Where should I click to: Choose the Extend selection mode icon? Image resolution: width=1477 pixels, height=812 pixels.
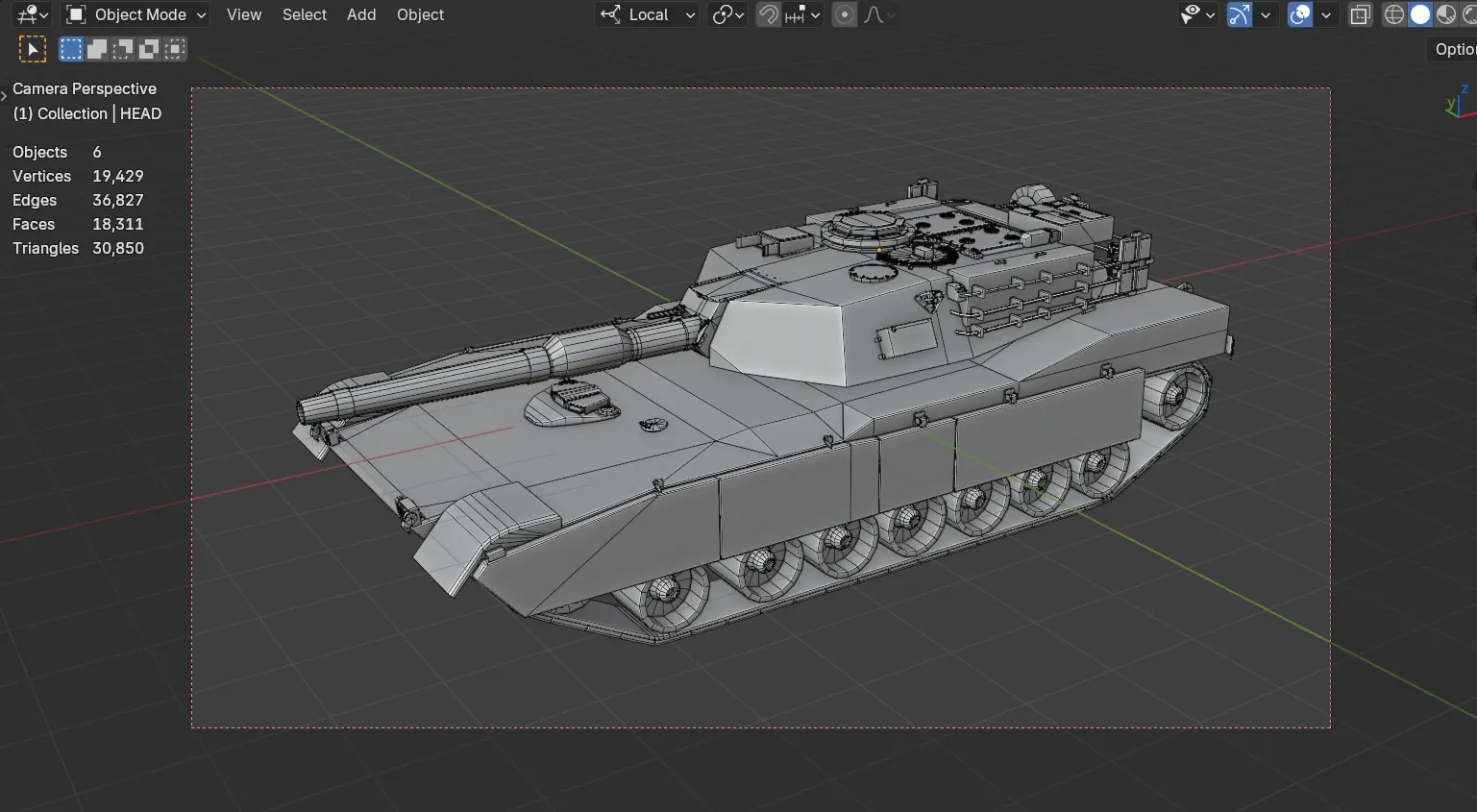tap(97, 49)
